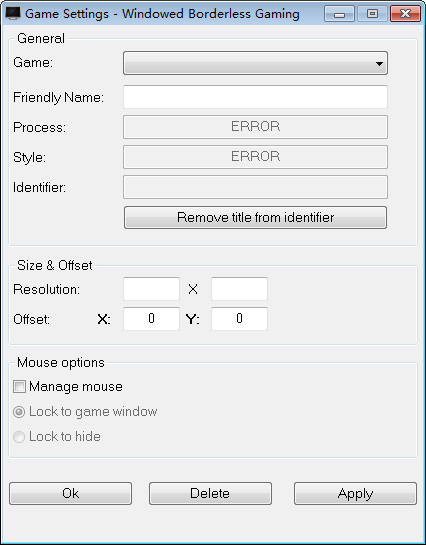Click the Resolution height input box
The width and height of the screenshot is (426, 545).
click(239, 288)
